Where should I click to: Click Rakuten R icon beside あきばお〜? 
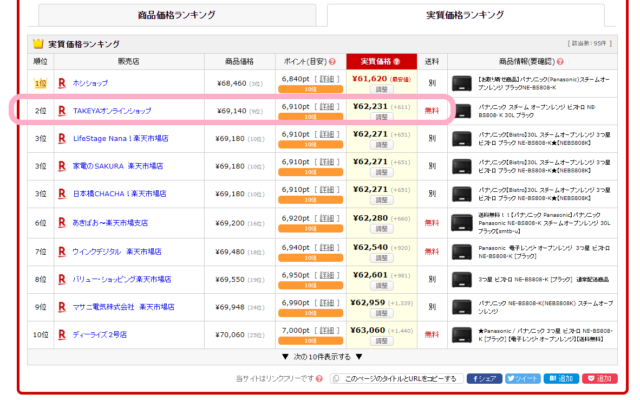coord(62,223)
